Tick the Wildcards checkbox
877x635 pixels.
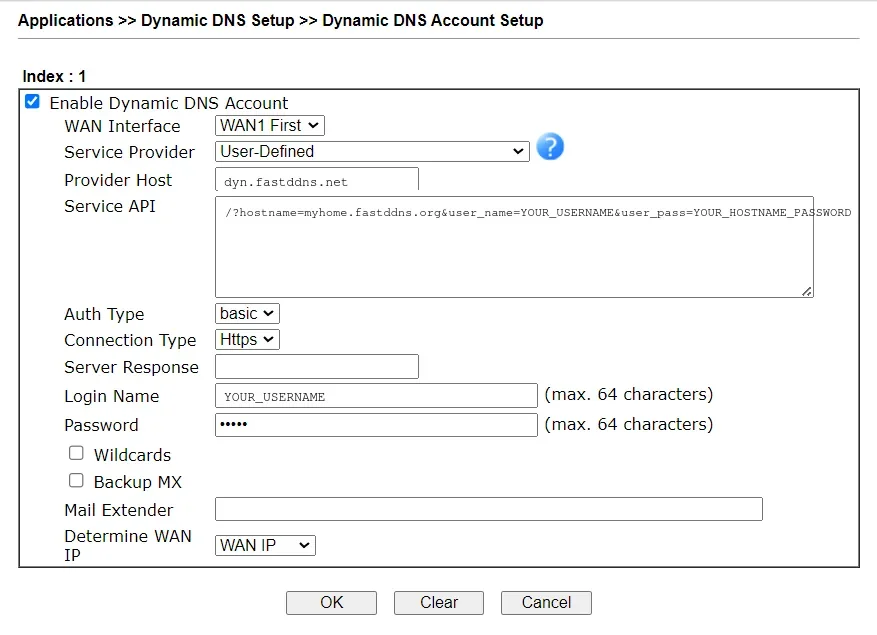[76, 453]
